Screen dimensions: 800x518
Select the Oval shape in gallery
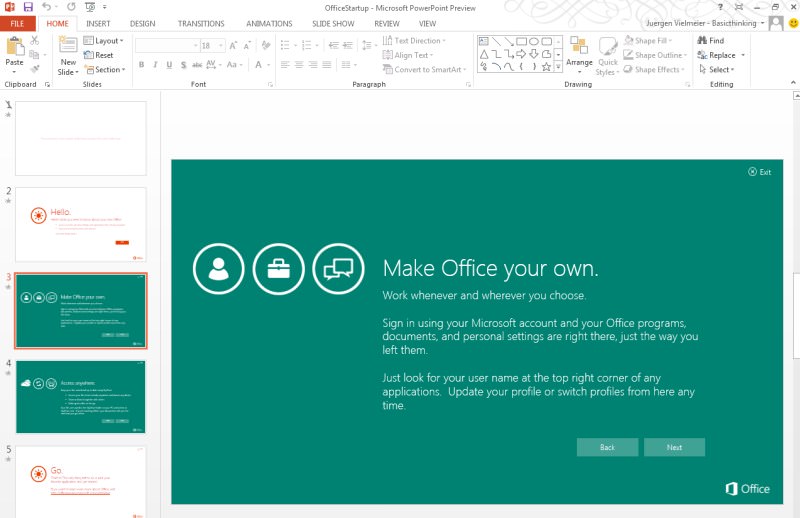coord(534,41)
